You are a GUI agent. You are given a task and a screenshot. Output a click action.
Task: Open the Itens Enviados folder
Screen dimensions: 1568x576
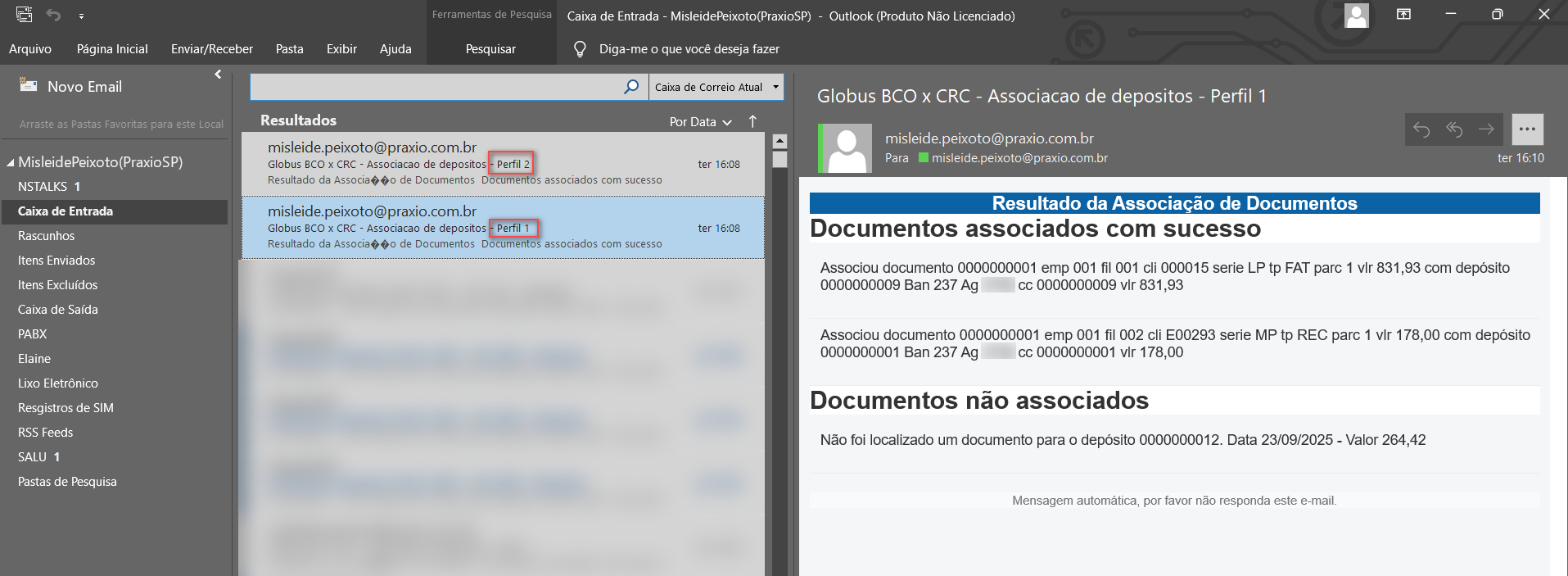[114, 261]
